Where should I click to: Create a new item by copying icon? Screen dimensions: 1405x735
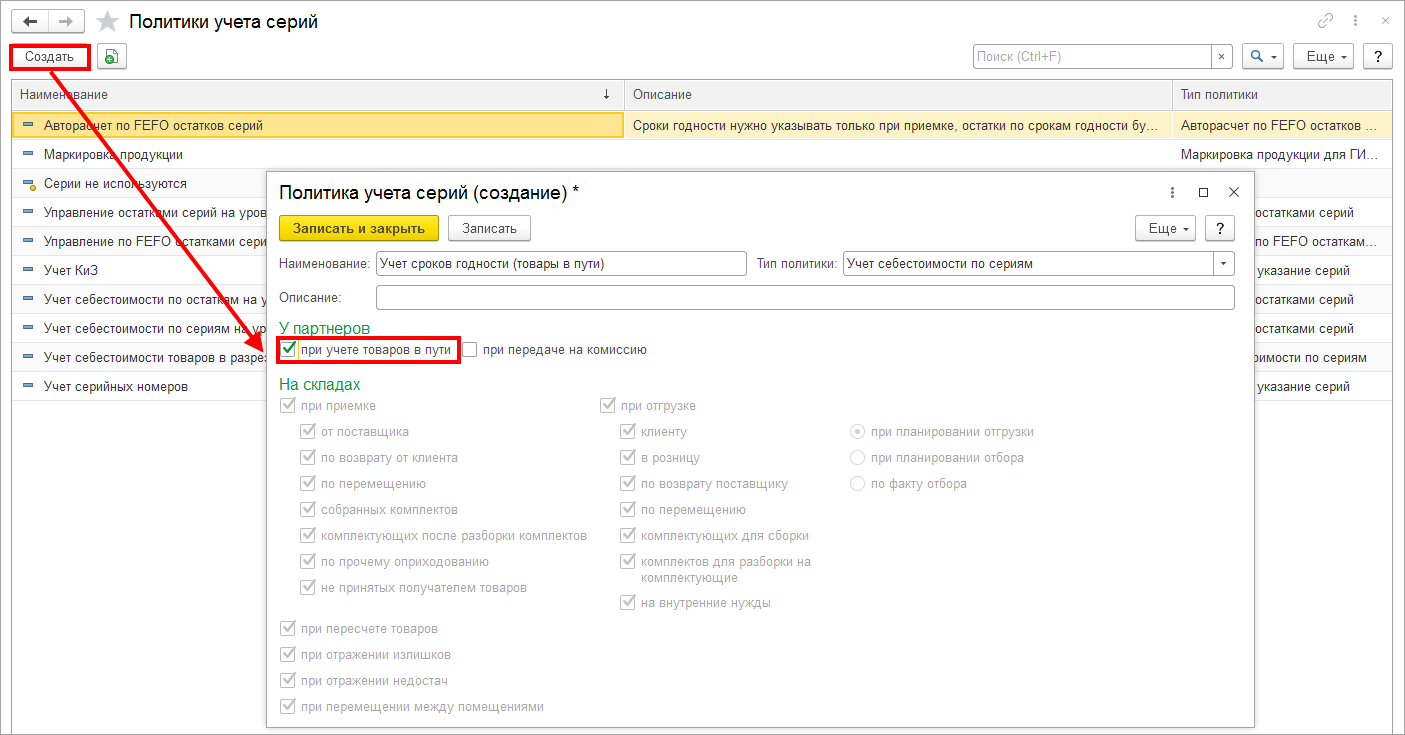[x=111, y=57]
